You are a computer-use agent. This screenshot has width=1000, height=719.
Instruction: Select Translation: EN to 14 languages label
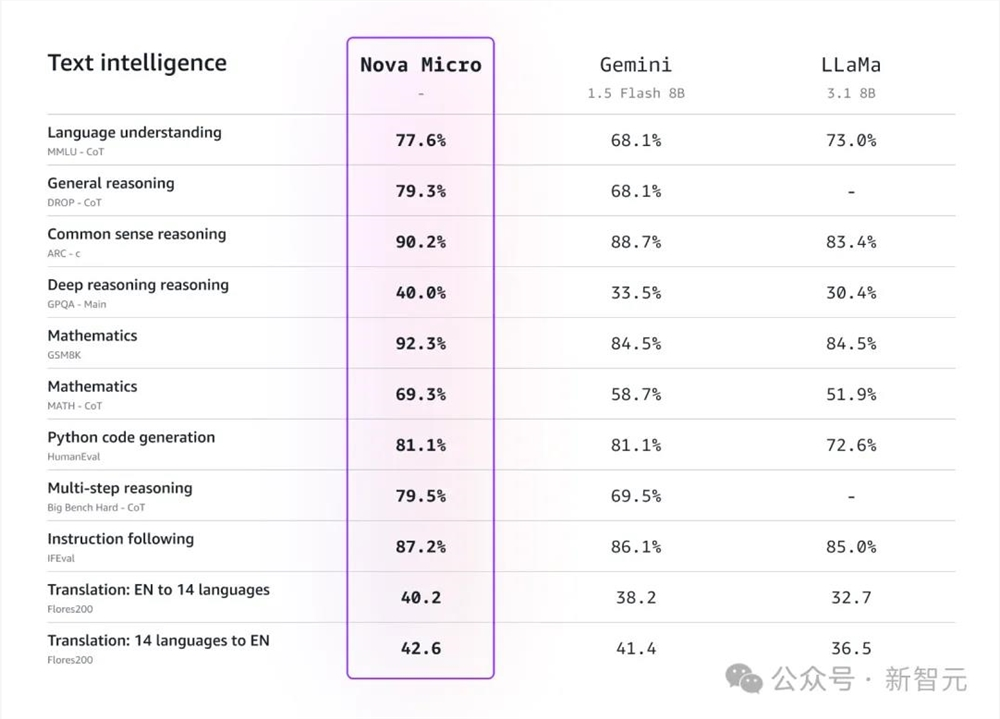coord(159,590)
